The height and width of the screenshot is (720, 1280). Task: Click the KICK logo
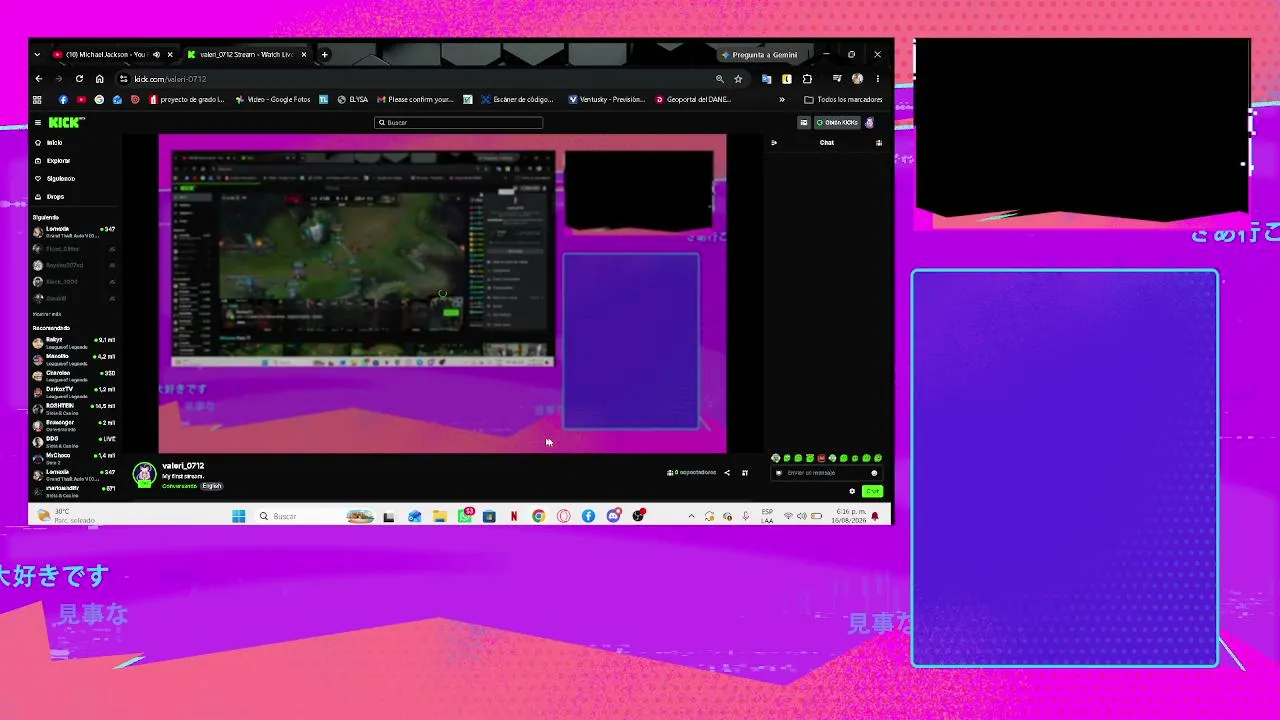tap(66, 123)
